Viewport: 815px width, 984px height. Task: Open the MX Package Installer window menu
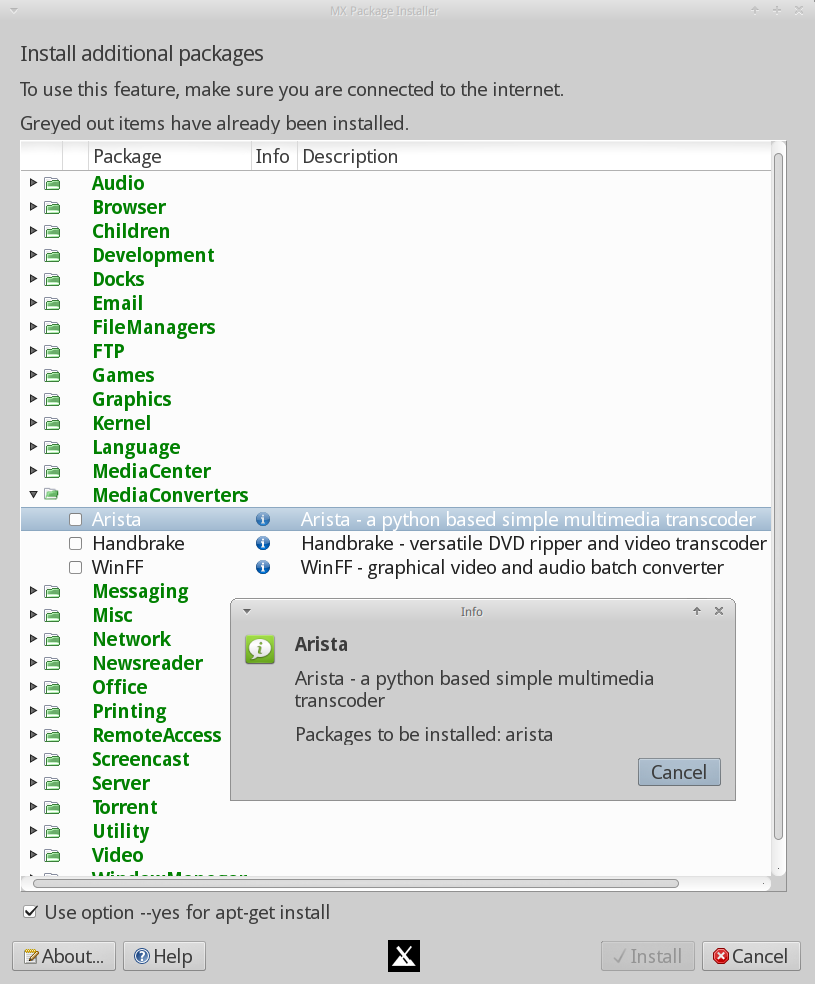[14, 11]
